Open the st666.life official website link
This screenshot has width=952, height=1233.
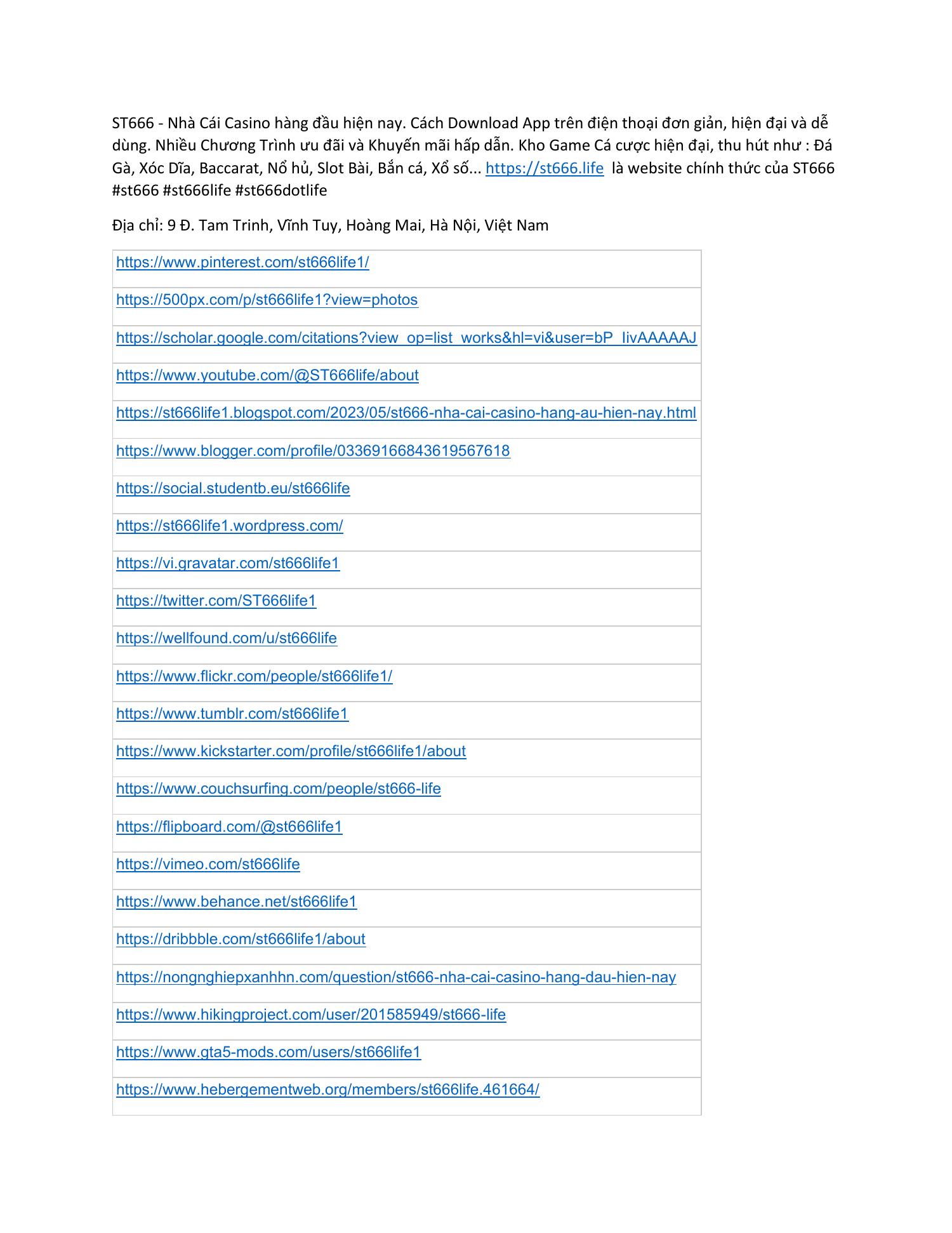(544, 168)
